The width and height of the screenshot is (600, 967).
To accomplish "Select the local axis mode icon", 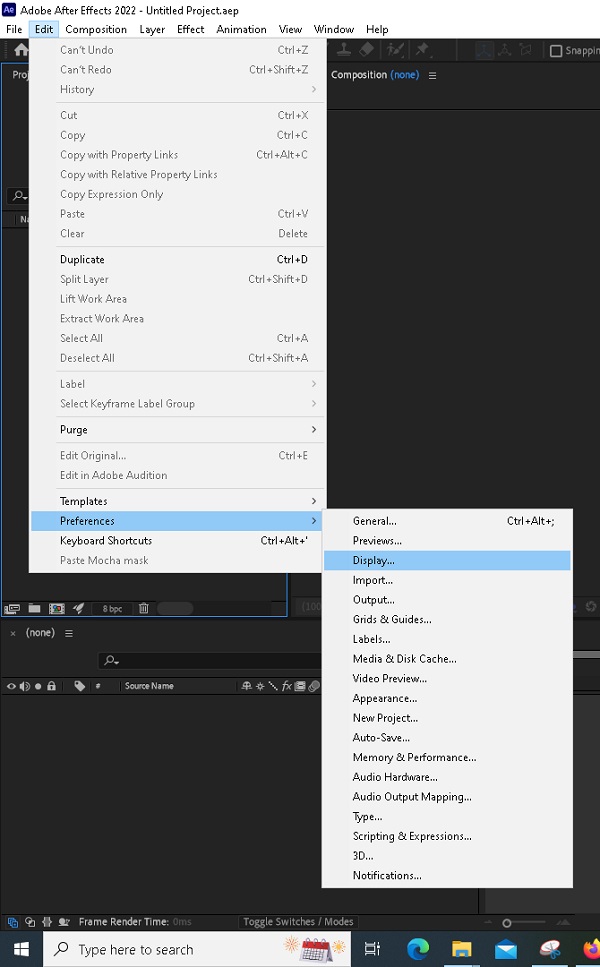I will point(484,51).
